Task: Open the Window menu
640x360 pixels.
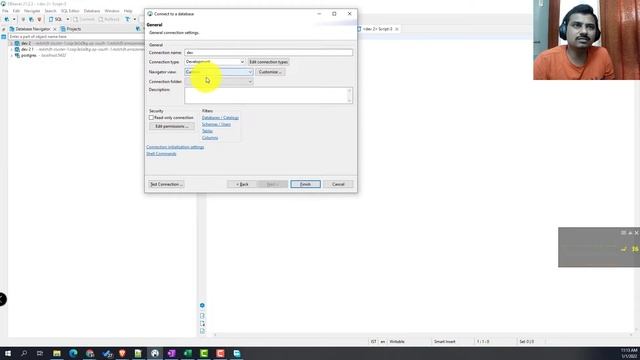Action: click(112, 11)
